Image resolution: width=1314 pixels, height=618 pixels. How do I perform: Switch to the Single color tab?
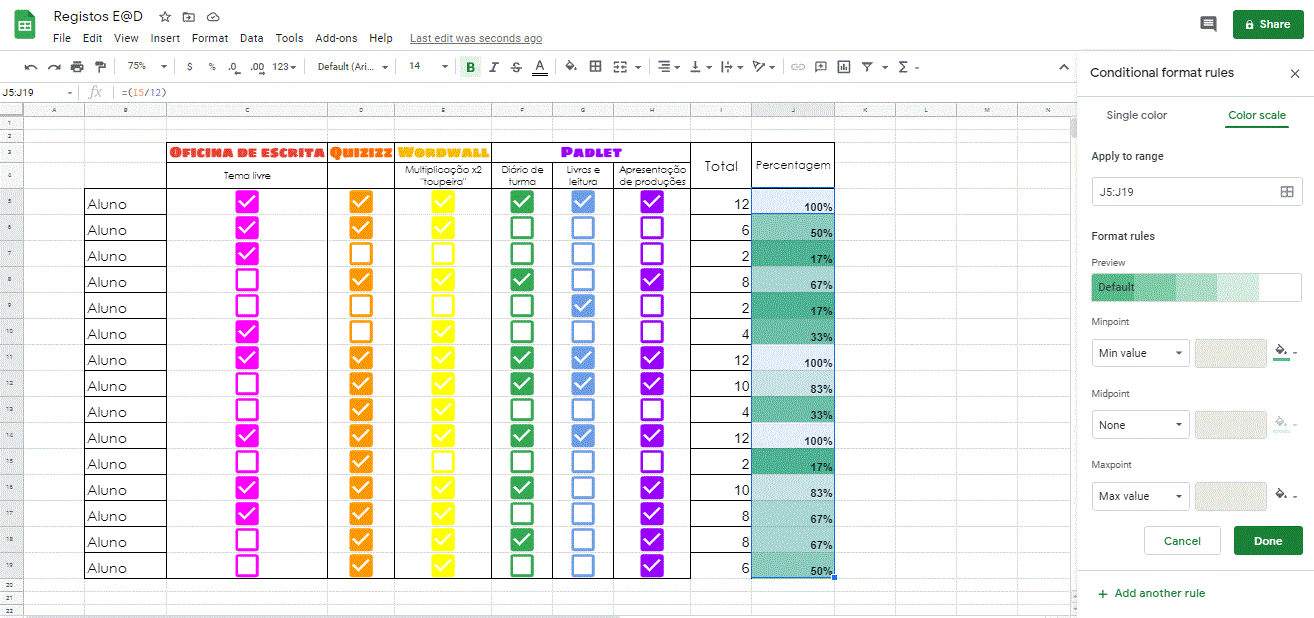tap(1136, 115)
